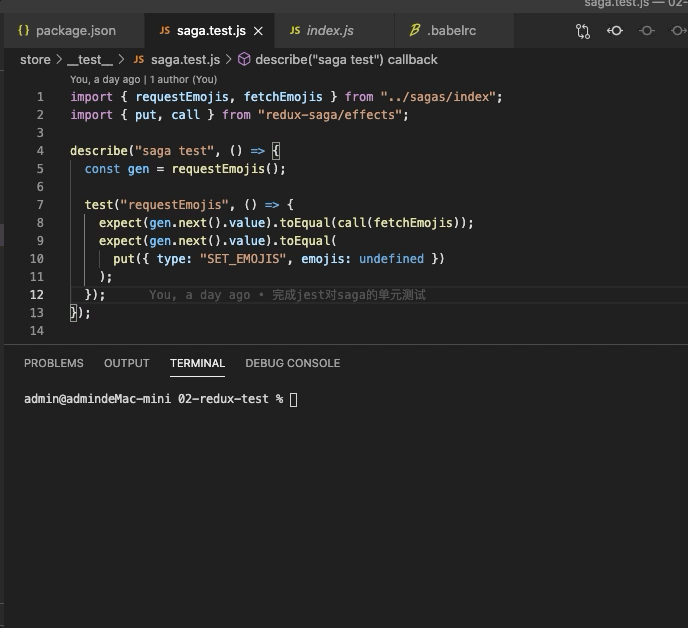Click line number 1 in gutter
The image size is (688, 628).
[x=40, y=97]
